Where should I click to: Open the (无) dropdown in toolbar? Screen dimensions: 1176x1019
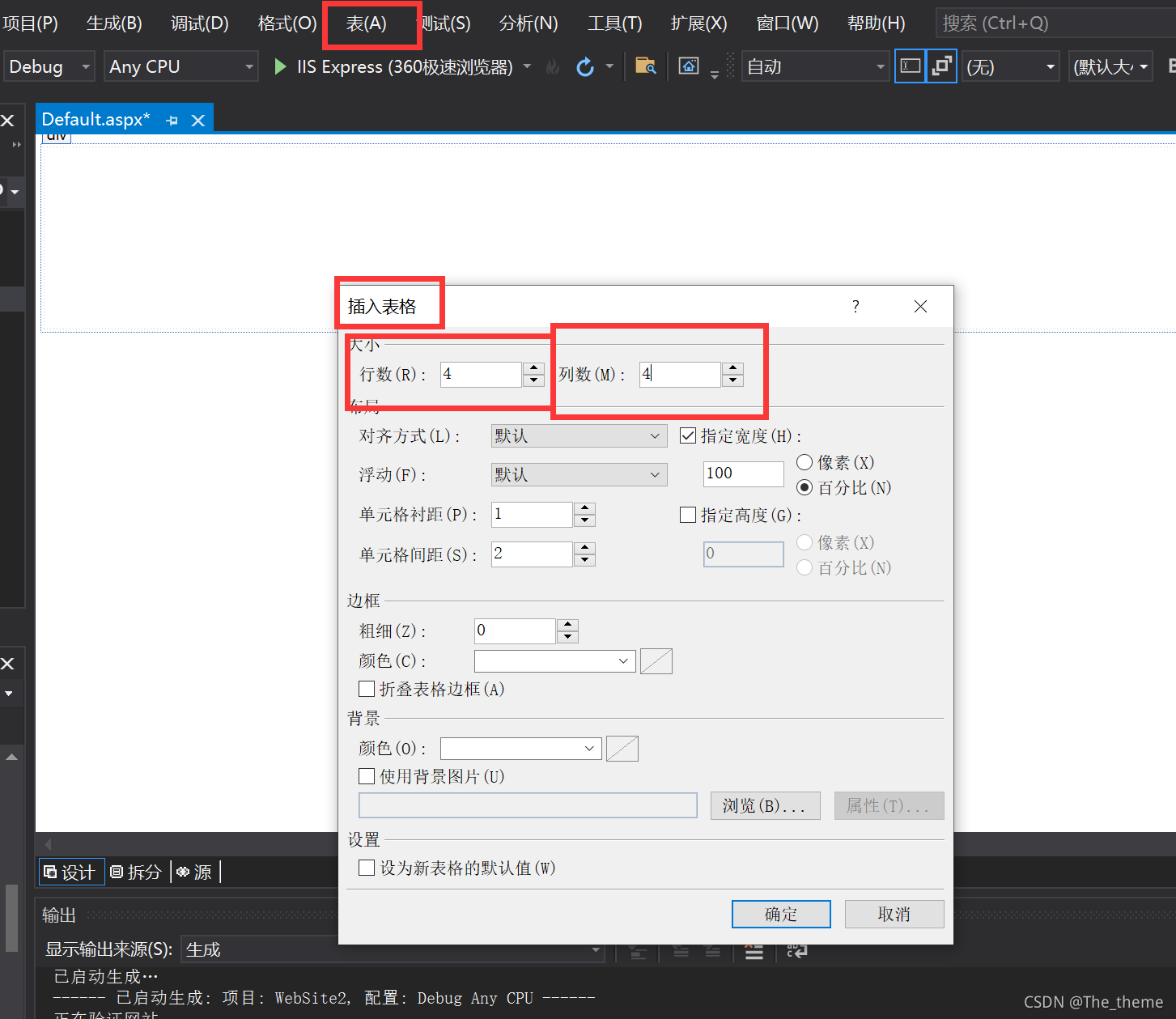(1010, 66)
